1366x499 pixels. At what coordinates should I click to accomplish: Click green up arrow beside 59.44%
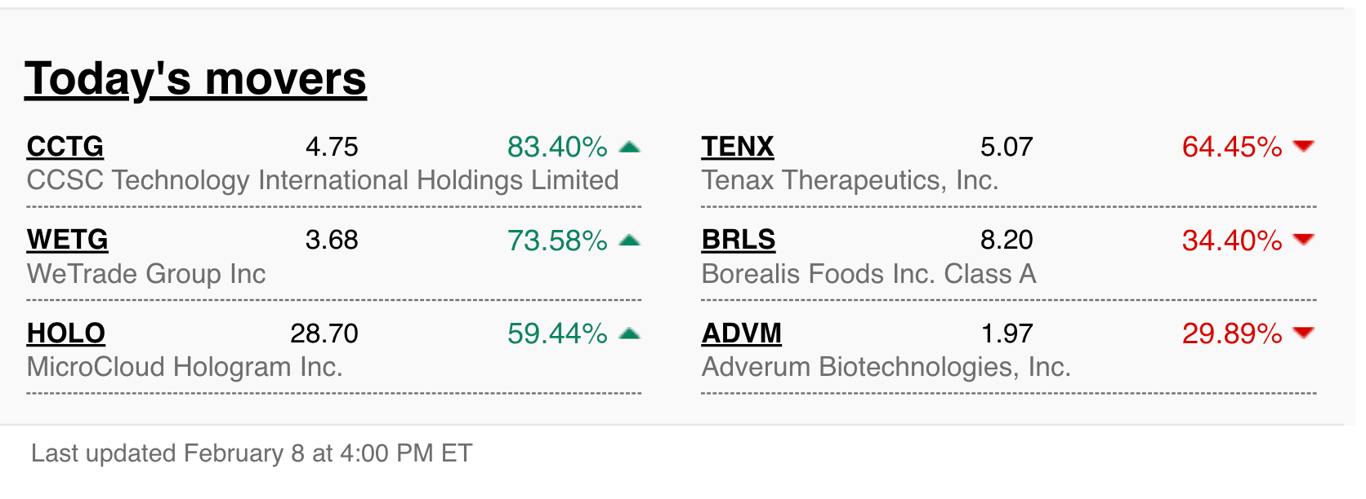[x=629, y=333]
